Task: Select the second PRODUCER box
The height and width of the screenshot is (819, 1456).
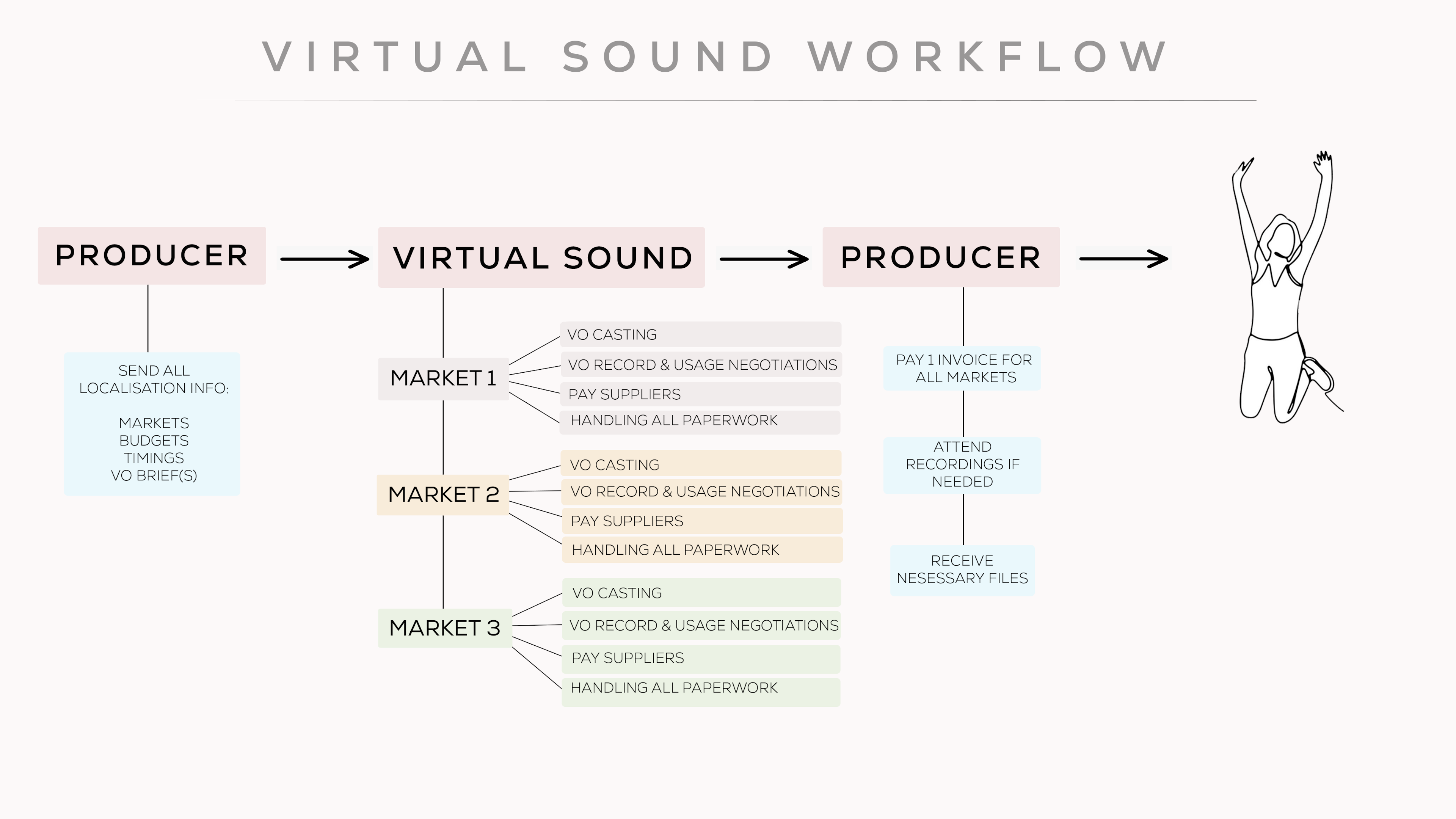Action: pos(940,257)
